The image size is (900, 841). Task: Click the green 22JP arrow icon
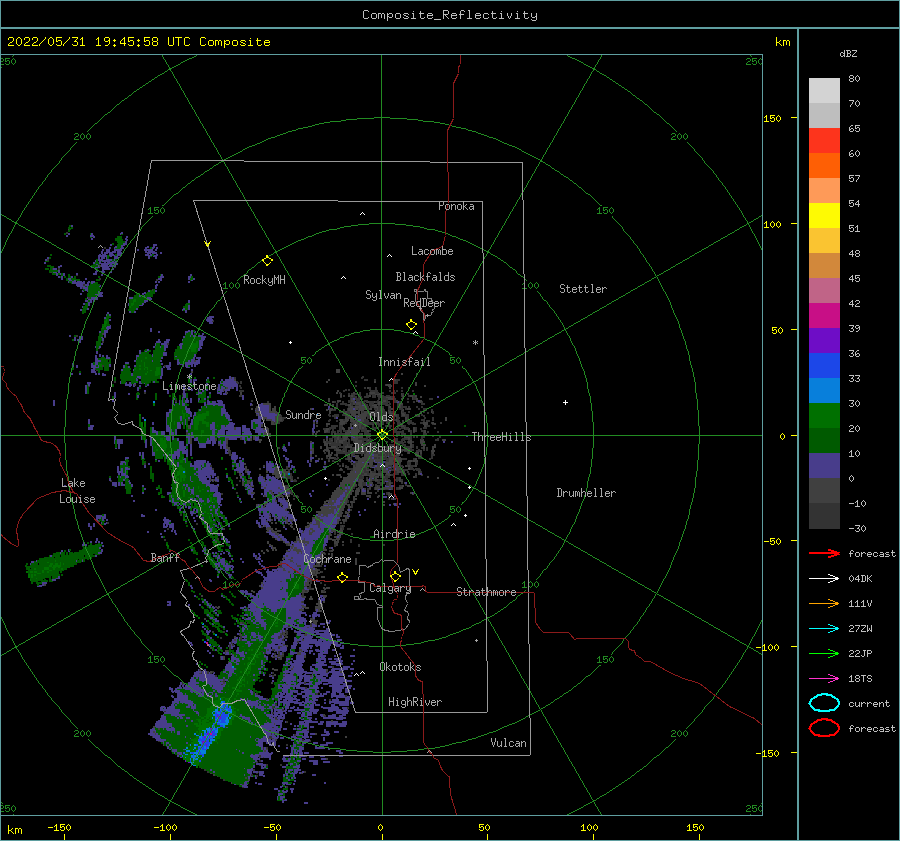(824, 653)
